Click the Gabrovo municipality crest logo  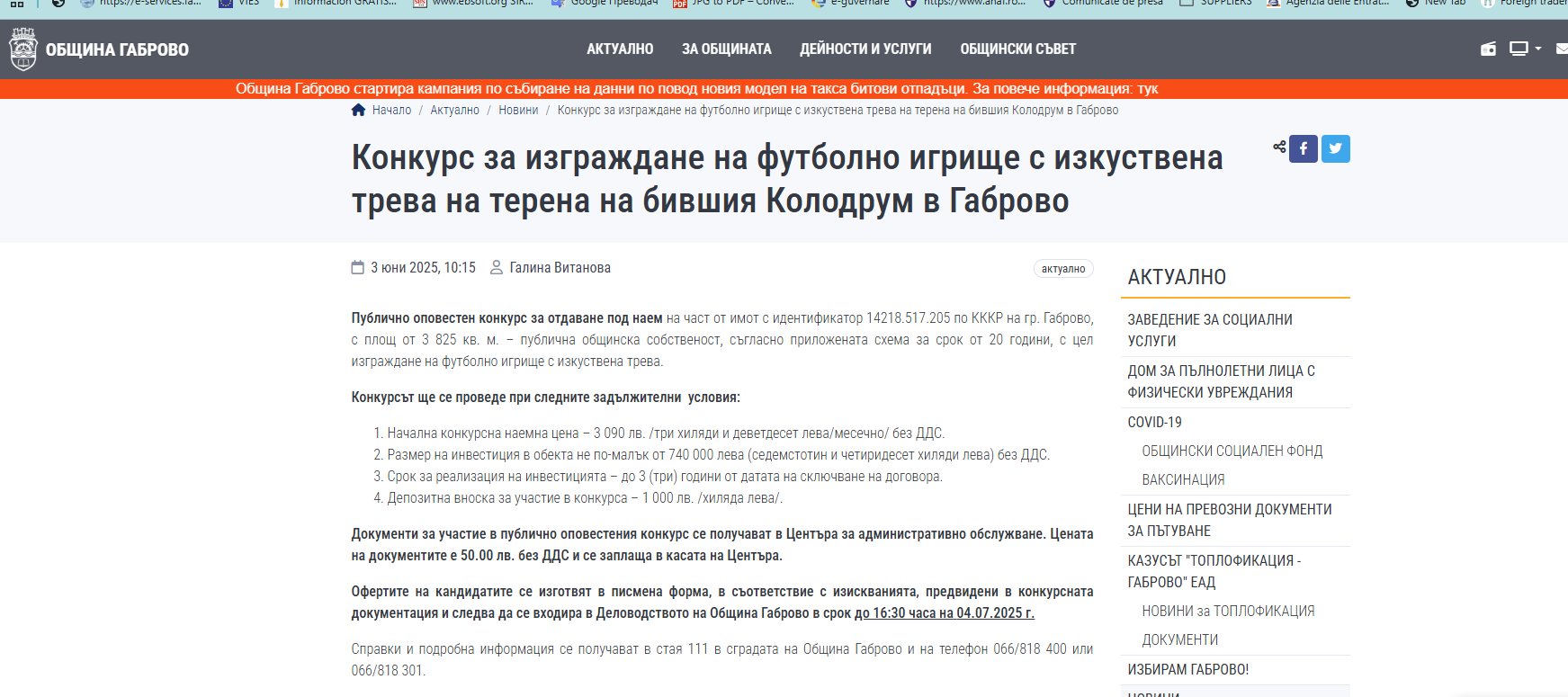[x=22, y=49]
